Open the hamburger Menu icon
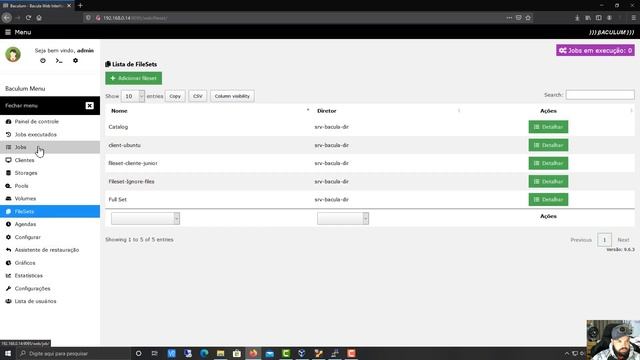640x360 pixels. tap(8, 32)
